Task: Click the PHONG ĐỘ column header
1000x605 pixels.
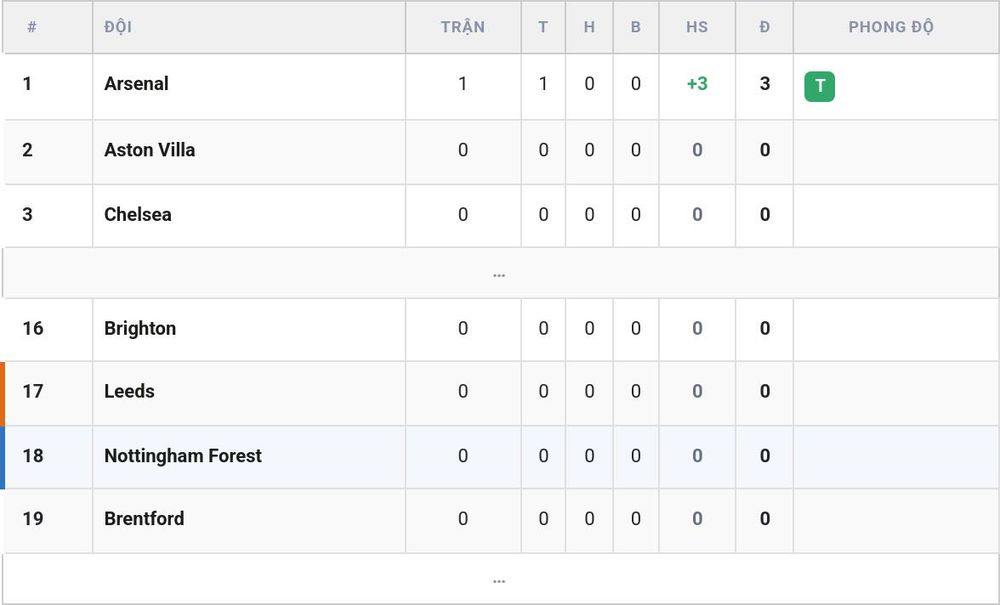Action: tap(891, 27)
